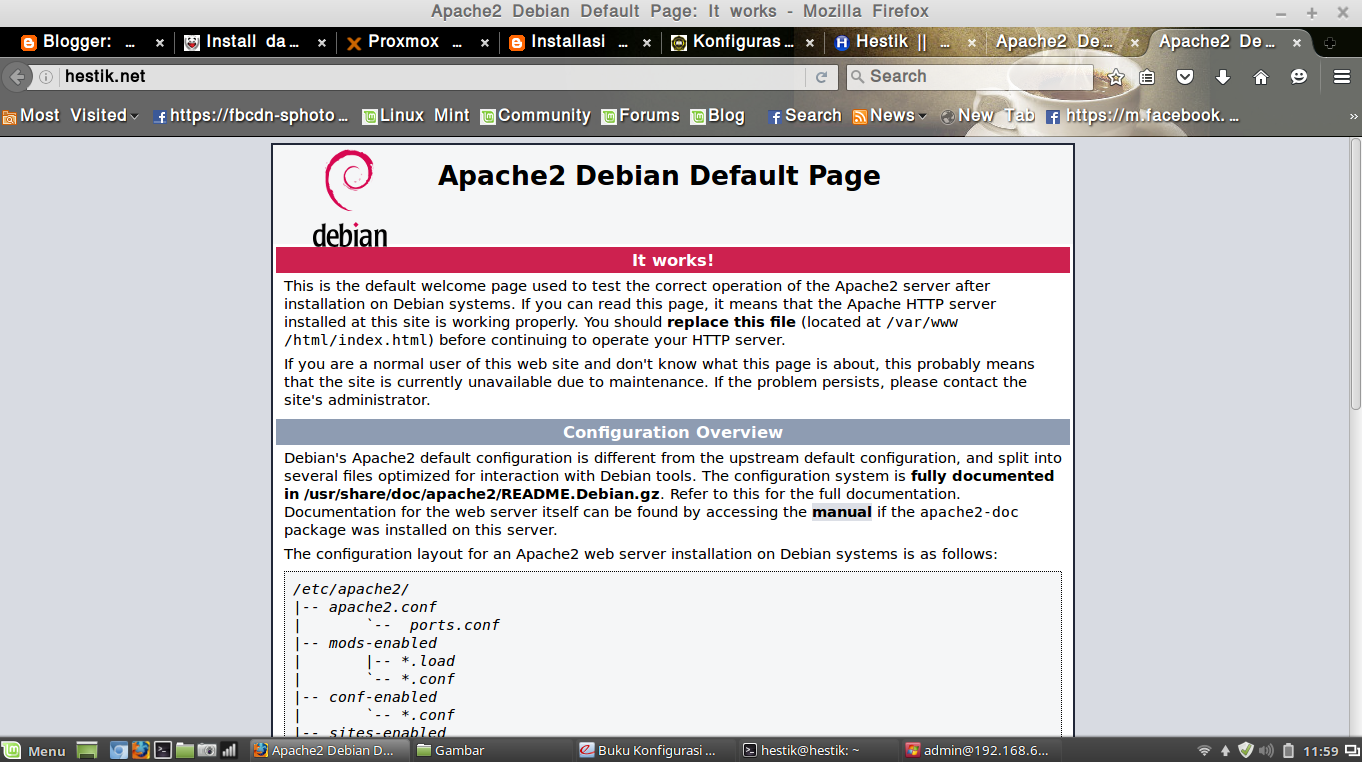Image resolution: width=1362 pixels, height=762 pixels.
Task: Save the page to Pocket
Action: click(x=1185, y=77)
